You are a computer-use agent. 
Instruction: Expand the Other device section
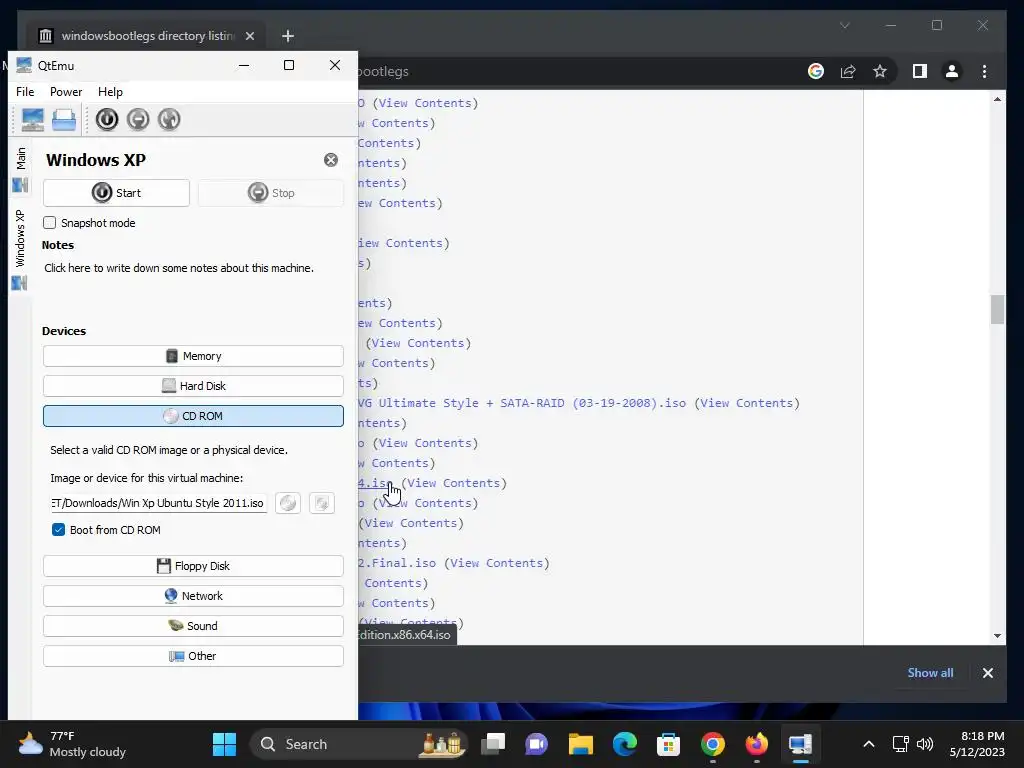(x=193, y=656)
